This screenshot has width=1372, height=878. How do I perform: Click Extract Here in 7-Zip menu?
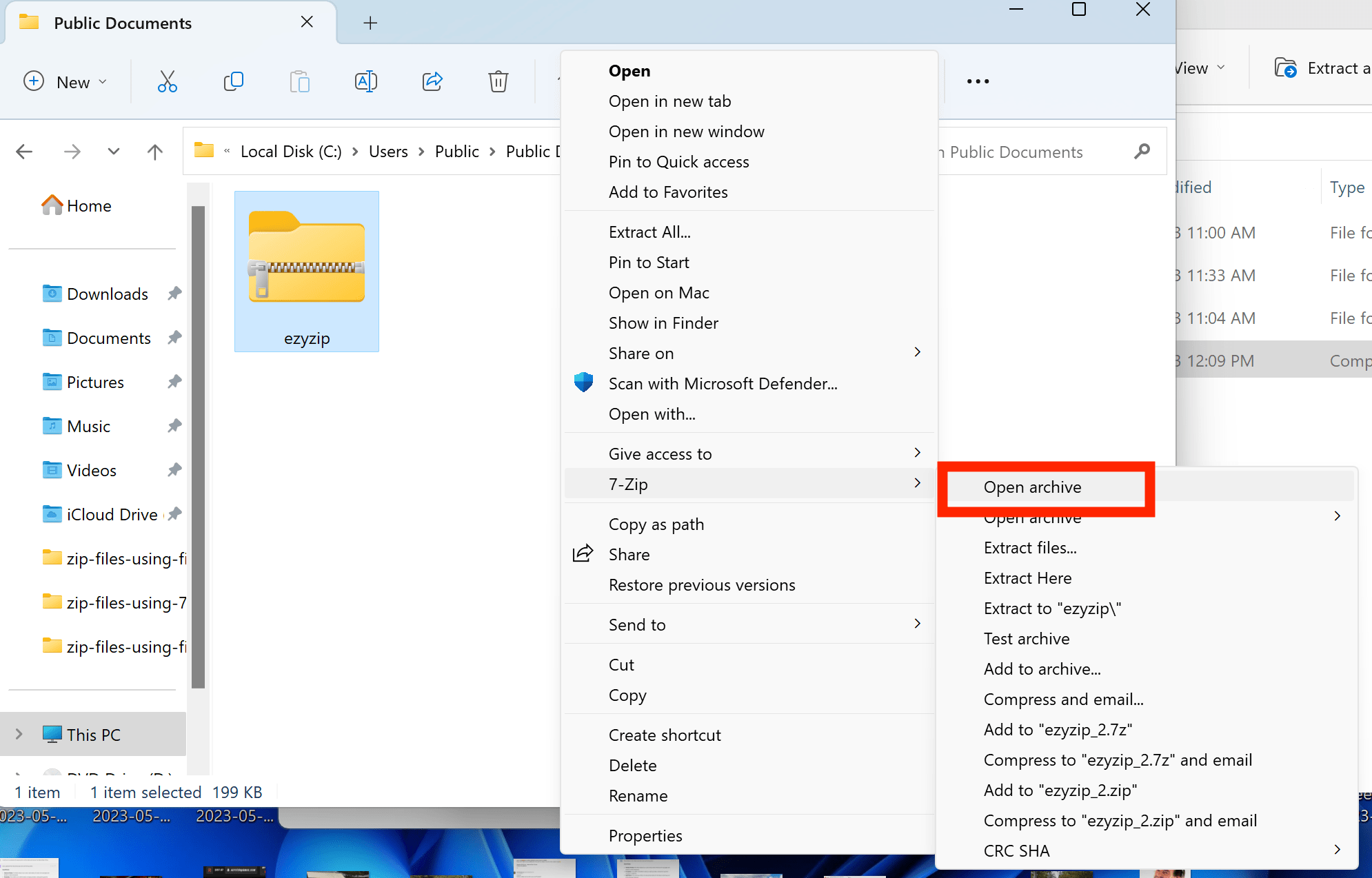coord(1027,578)
